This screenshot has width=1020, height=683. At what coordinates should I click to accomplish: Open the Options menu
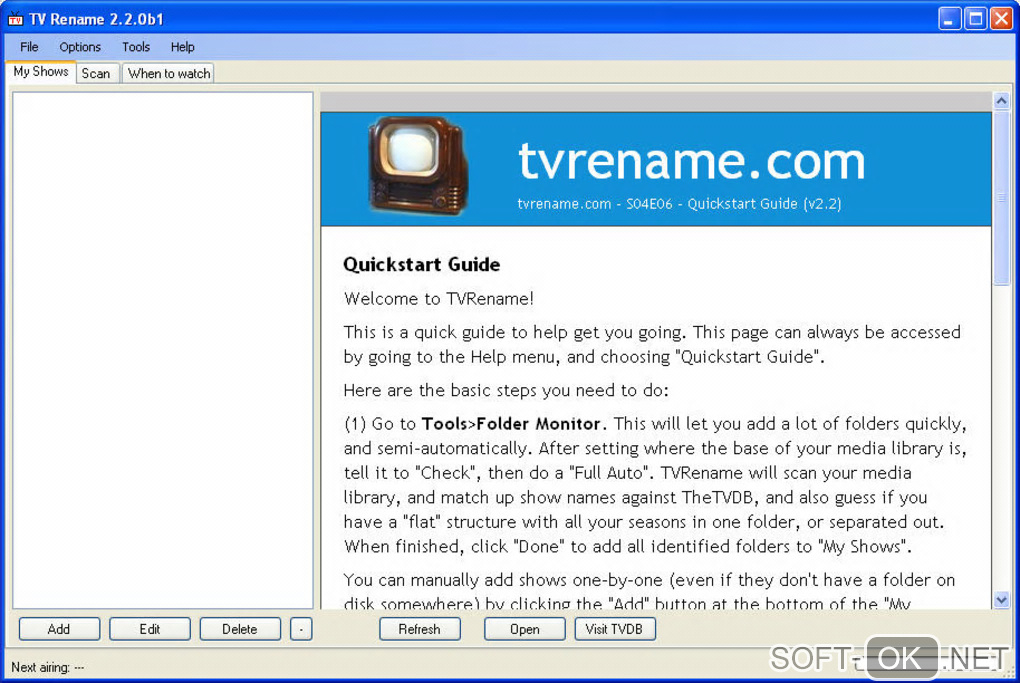[x=80, y=47]
